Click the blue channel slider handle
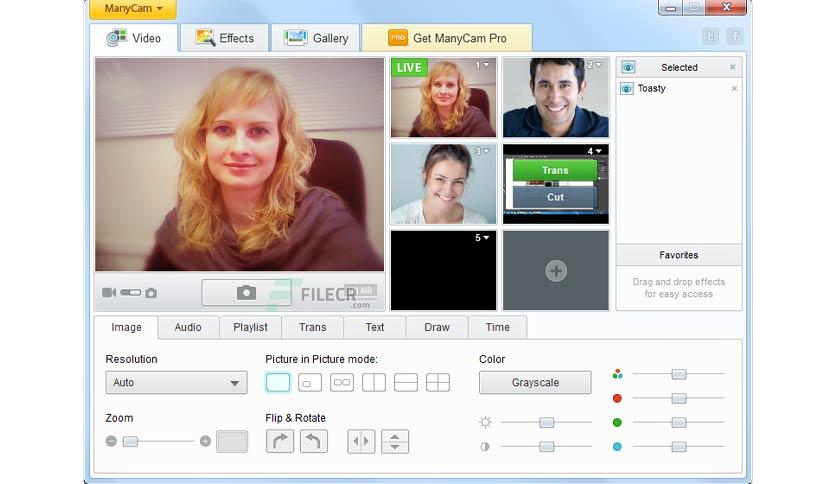 (679, 447)
